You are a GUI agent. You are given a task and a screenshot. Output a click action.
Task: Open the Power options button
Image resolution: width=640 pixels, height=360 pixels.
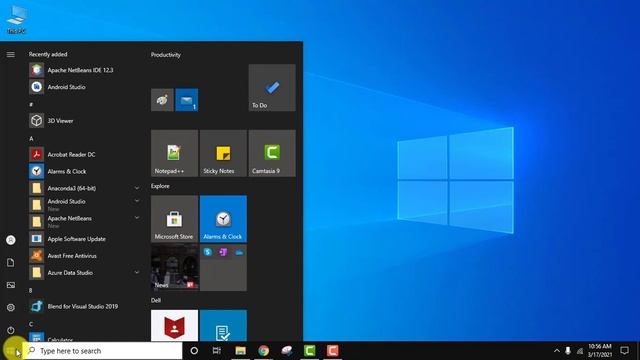click(x=11, y=330)
